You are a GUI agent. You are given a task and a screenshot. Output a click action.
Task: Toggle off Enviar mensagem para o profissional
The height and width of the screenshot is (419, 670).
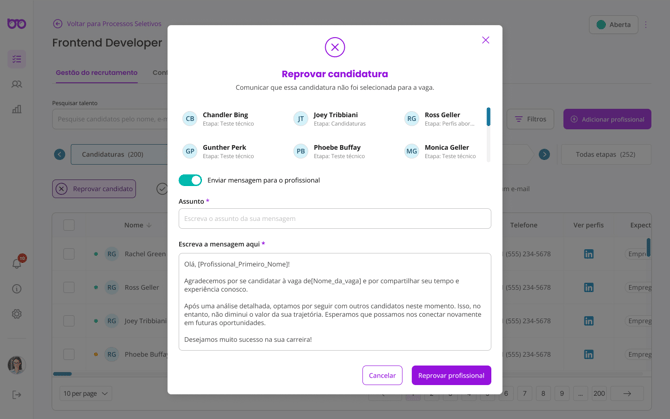point(190,180)
